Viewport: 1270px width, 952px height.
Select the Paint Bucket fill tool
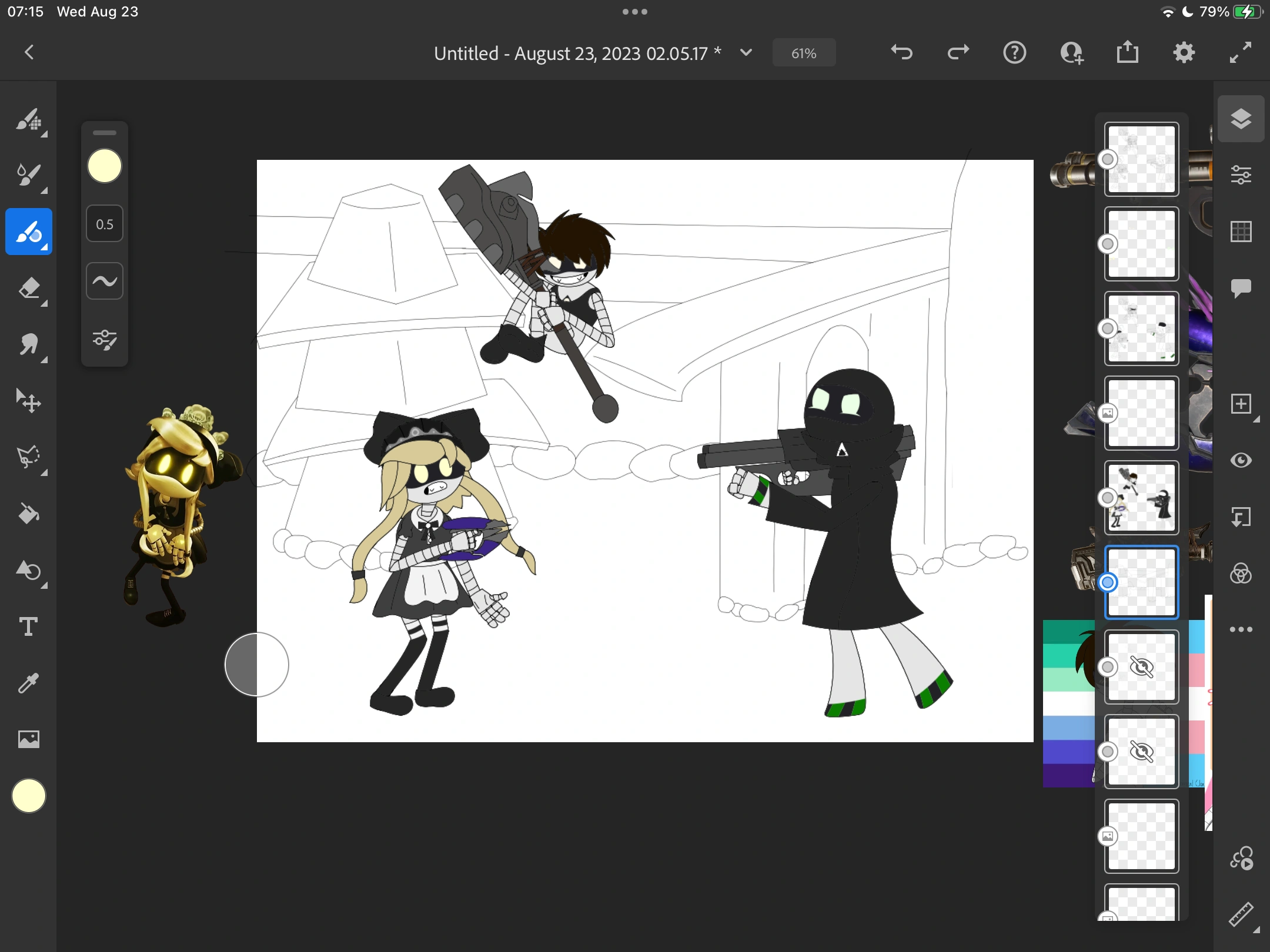coord(29,514)
